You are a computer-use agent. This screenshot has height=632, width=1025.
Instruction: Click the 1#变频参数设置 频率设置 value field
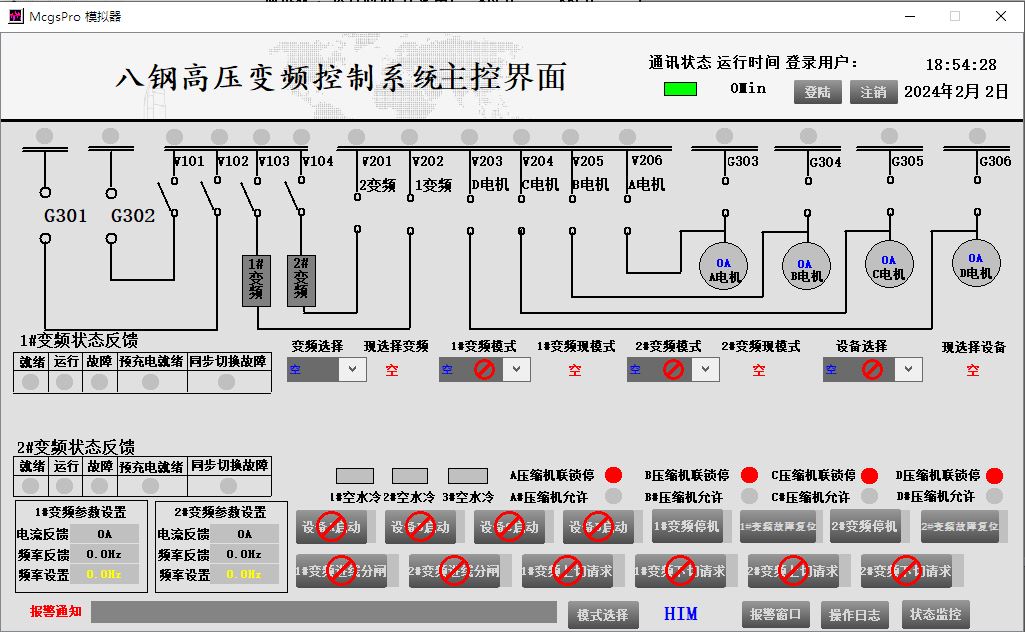(104, 574)
